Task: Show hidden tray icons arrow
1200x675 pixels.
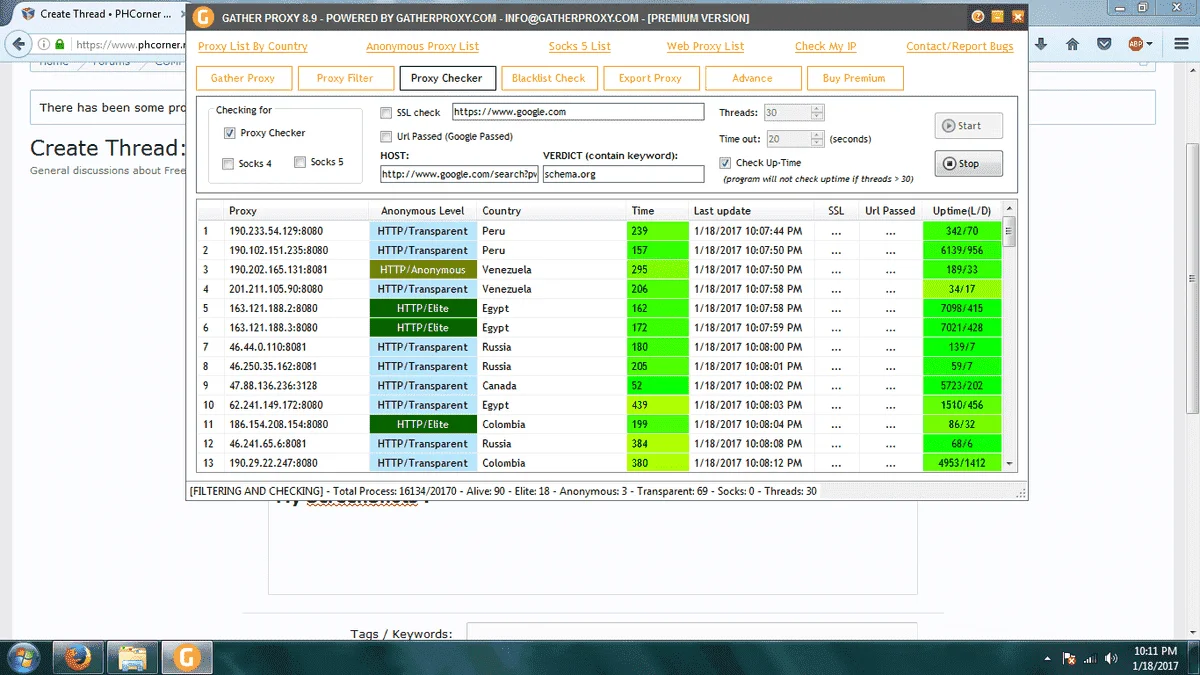Action: click(x=1047, y=658)
